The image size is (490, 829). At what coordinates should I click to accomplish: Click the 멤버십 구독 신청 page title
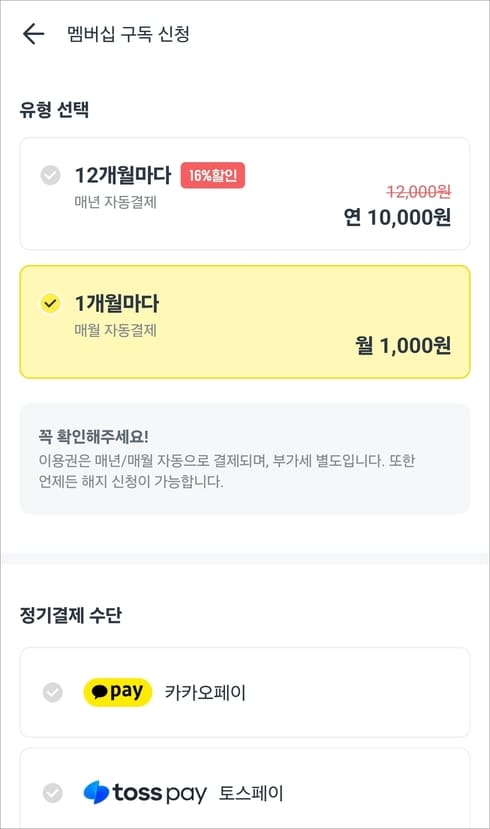coord(128,34)
